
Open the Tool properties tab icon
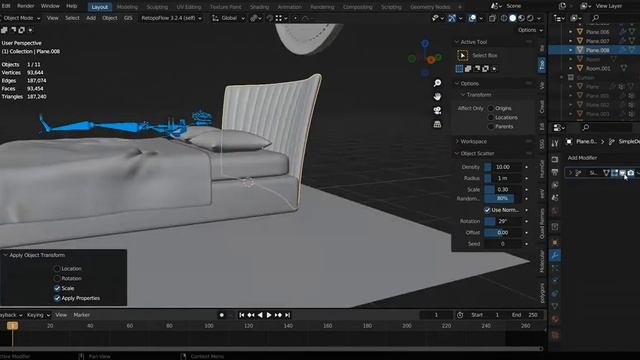(x=555, y=143)
